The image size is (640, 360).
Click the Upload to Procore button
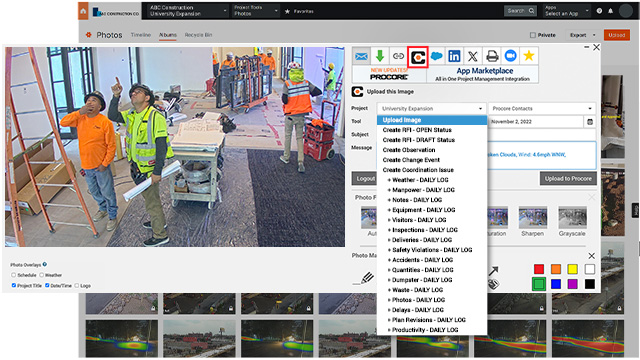pos(568,178)
